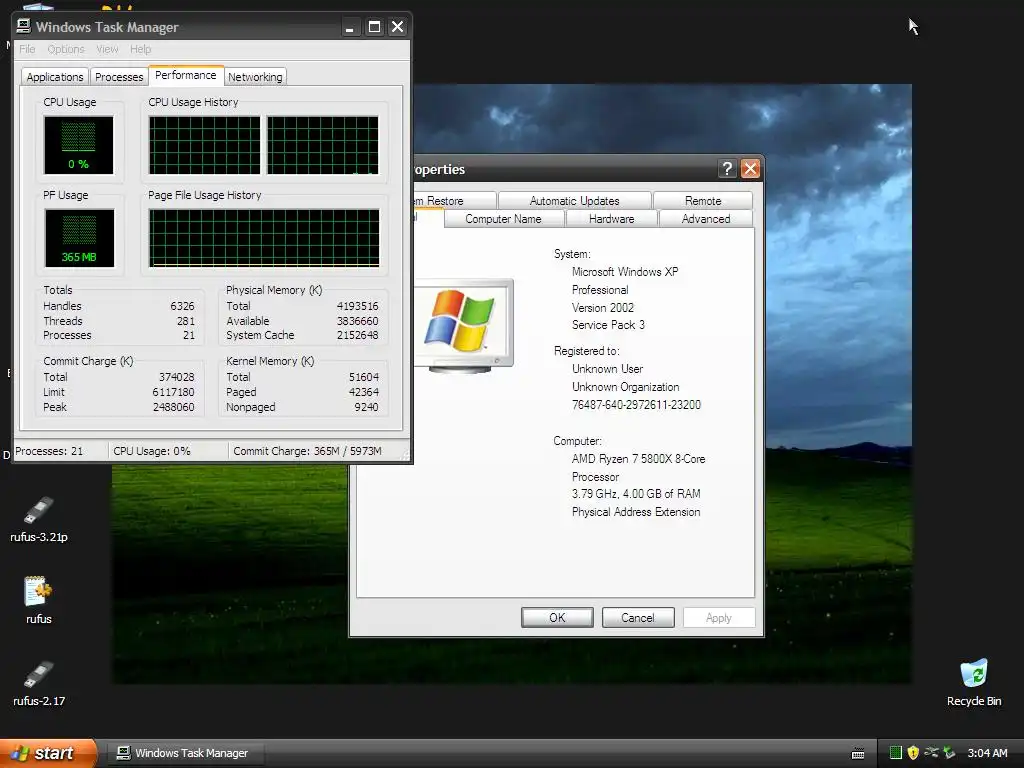
Task: Click the greyed Apply button
Action: point(718,617)
